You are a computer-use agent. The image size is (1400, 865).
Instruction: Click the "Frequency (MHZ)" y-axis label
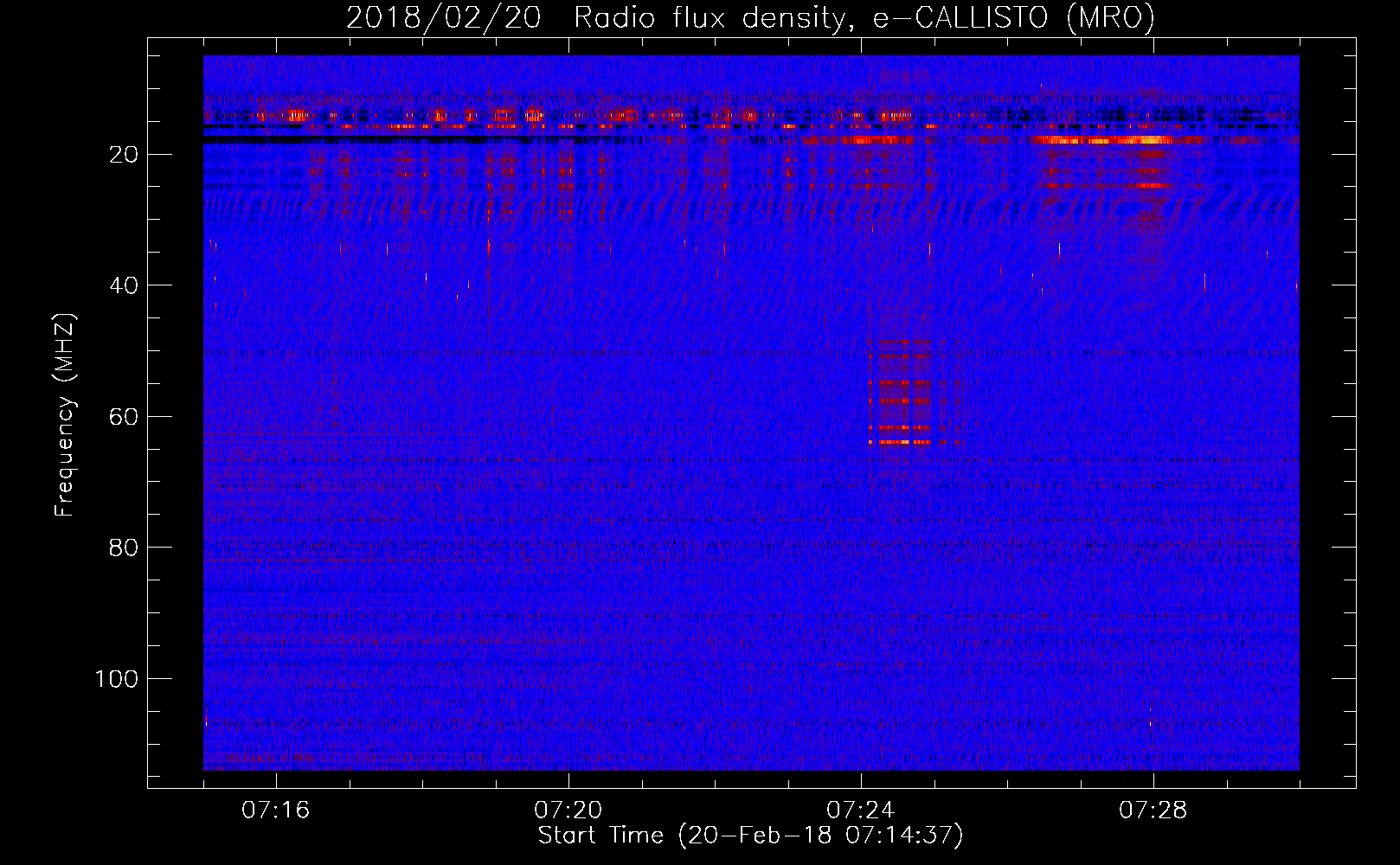click(65, 415)
